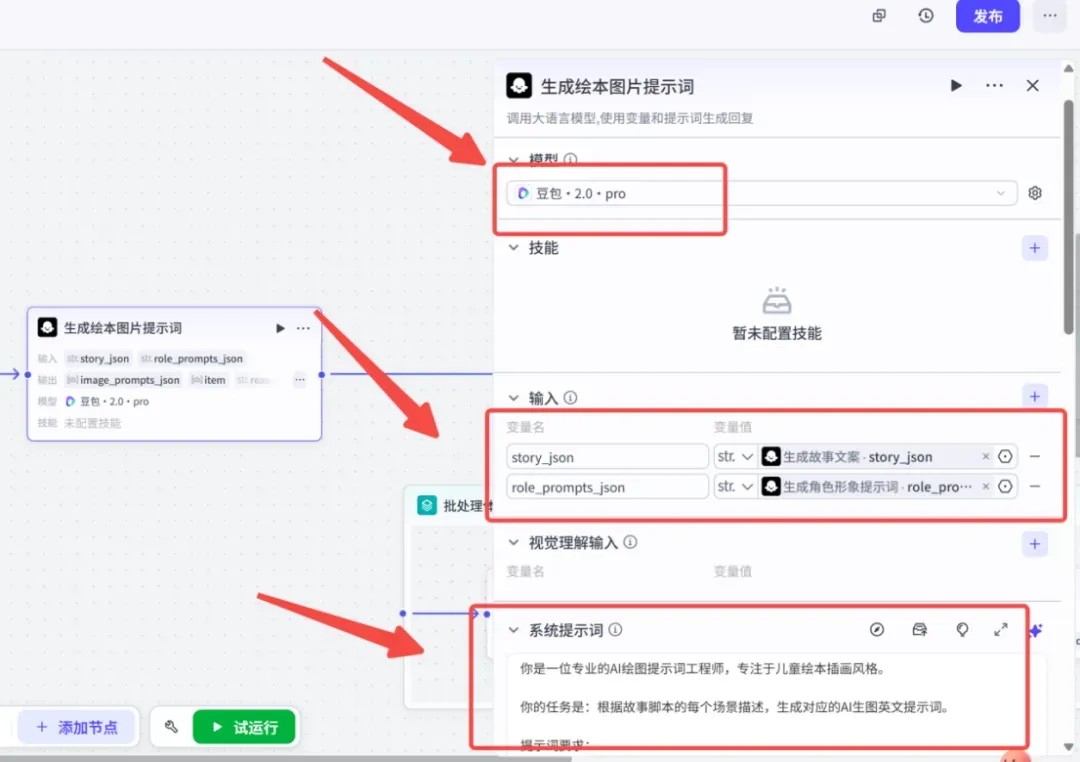1080x762 pixels.
Task: Click the panel vertical scrollbar
Action: tap(1068, 217)
